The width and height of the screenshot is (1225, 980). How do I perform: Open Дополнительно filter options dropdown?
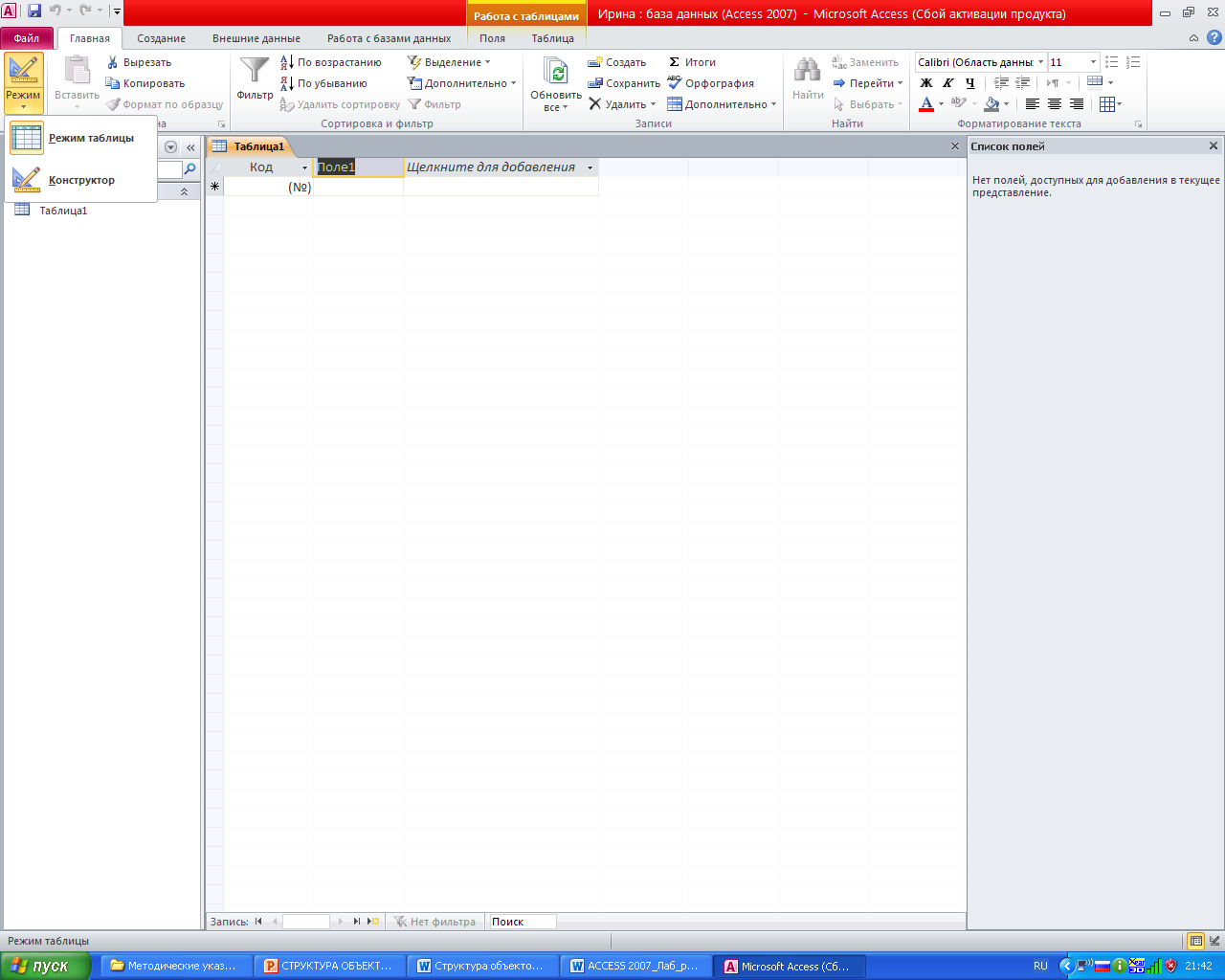coord(462,83)
